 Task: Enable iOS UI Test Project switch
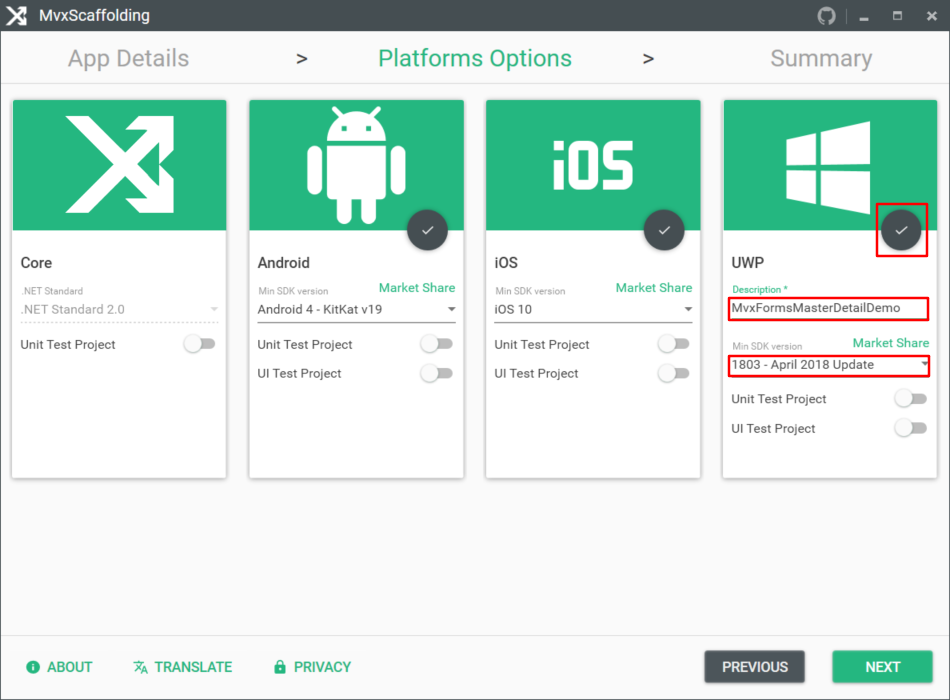674,373
